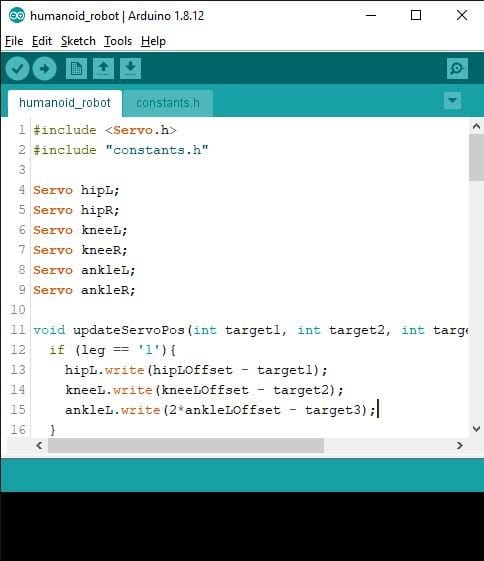Create a new sketch with page icon
The height and width of the screenshot is (561, 484).
tap(76, 68)
